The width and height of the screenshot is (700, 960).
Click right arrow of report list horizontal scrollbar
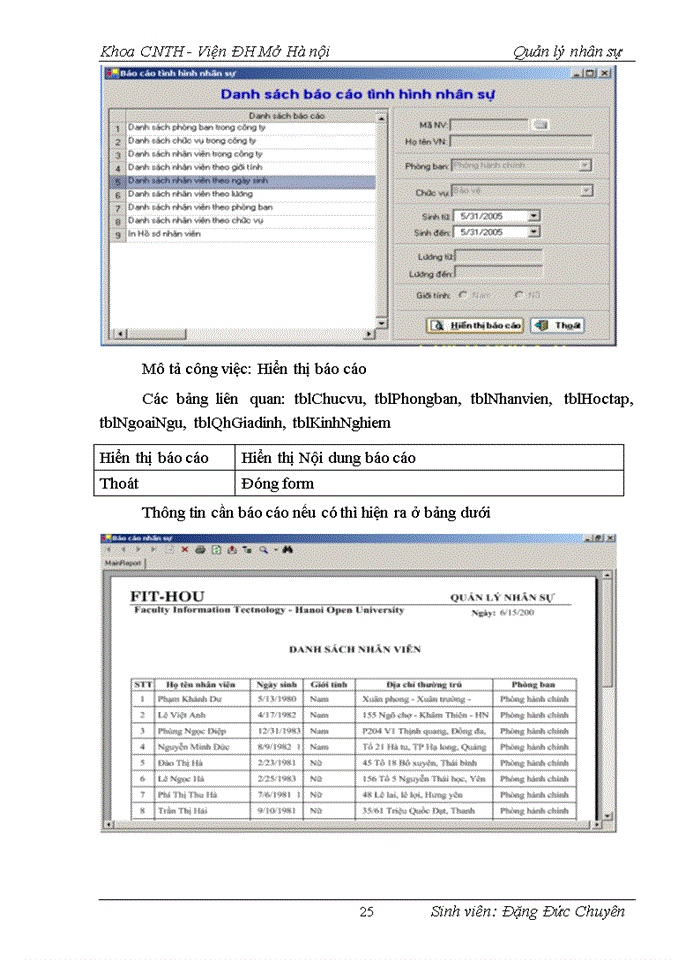click(369, 334)
